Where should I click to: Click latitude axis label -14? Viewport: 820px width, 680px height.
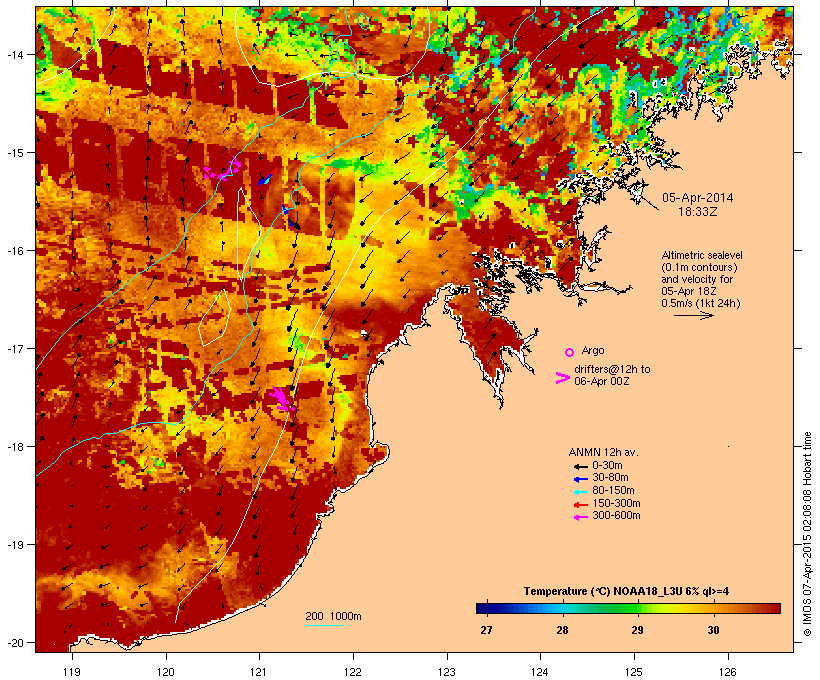click(15, 54)
